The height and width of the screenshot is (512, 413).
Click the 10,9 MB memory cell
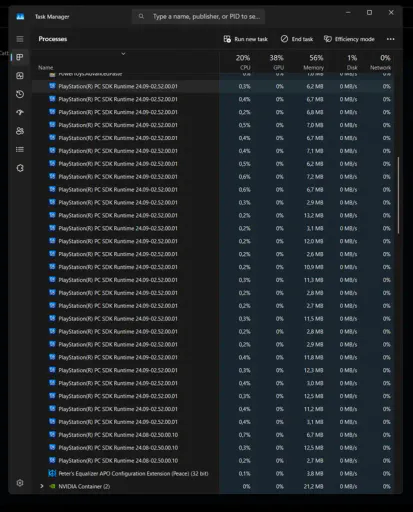[x=313, y=267]
